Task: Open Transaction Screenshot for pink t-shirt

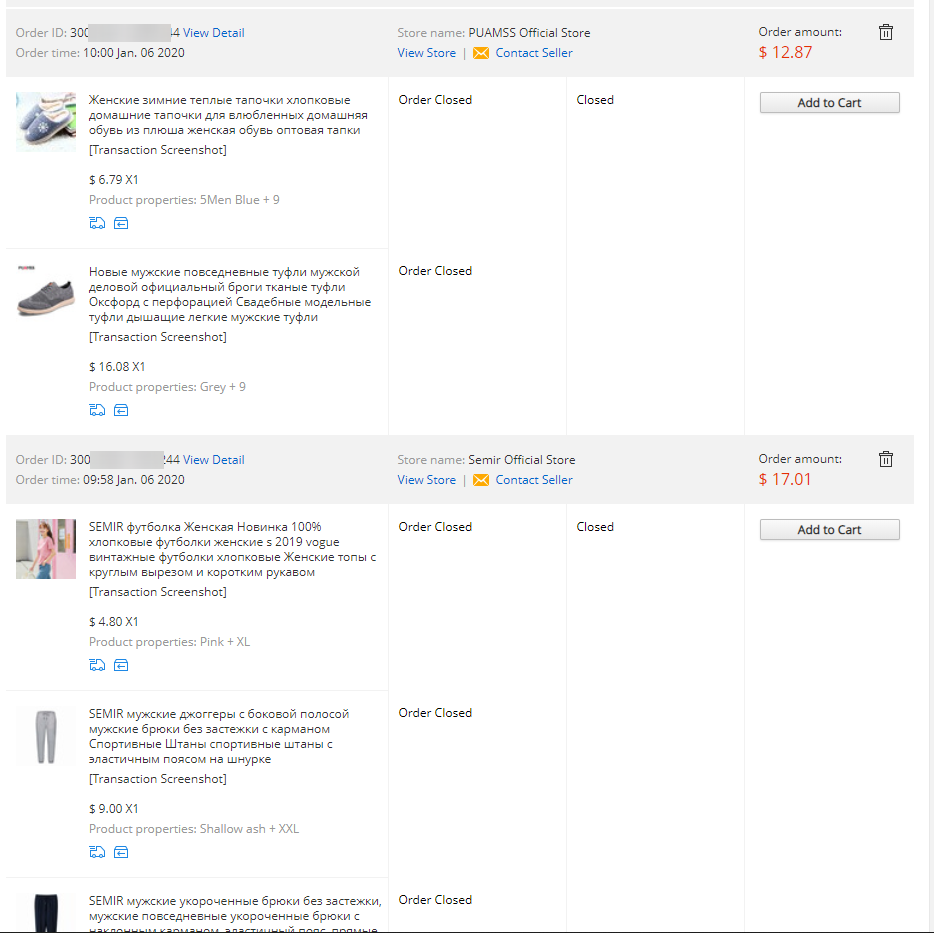Action: [x=158, y=592]
